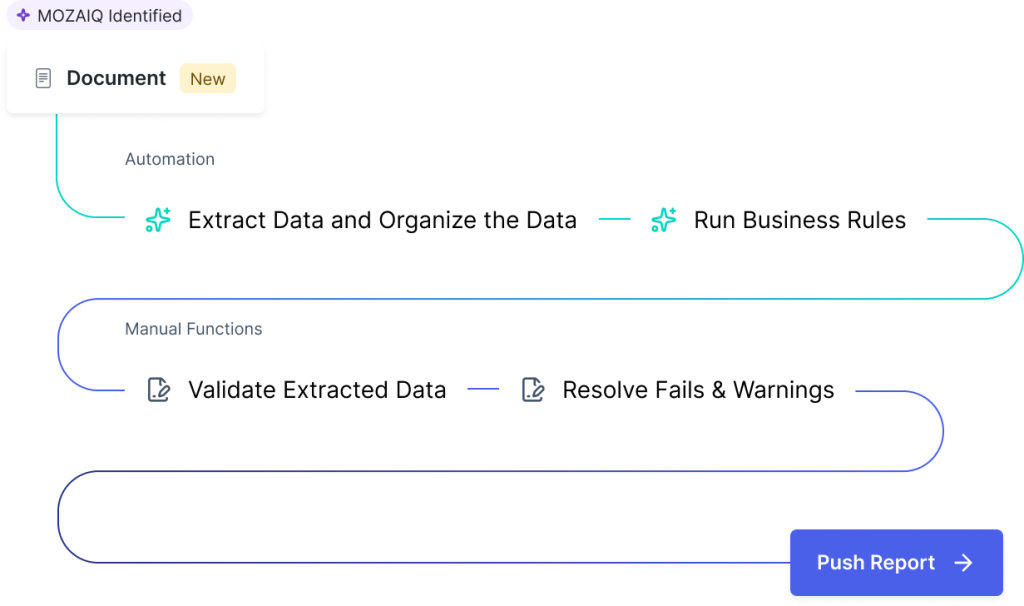Click the sparkle icon beside Extract Data
1024x606 pixels.
tap(158, 220)
